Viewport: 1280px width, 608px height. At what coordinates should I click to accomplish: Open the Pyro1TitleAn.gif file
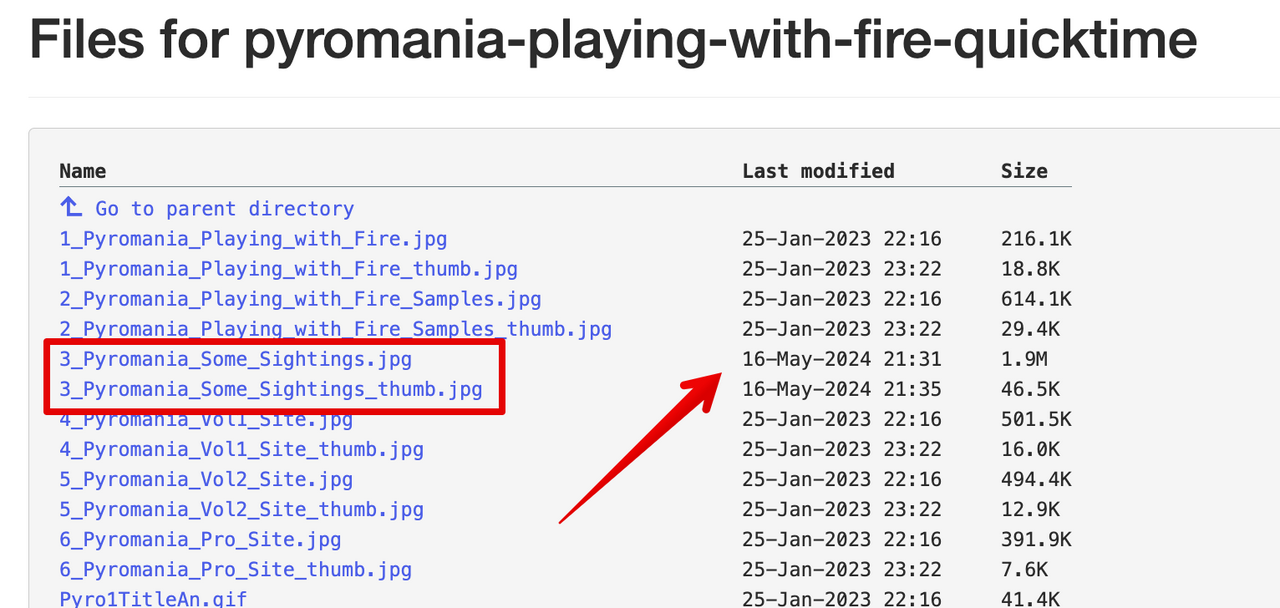point(153,599)
